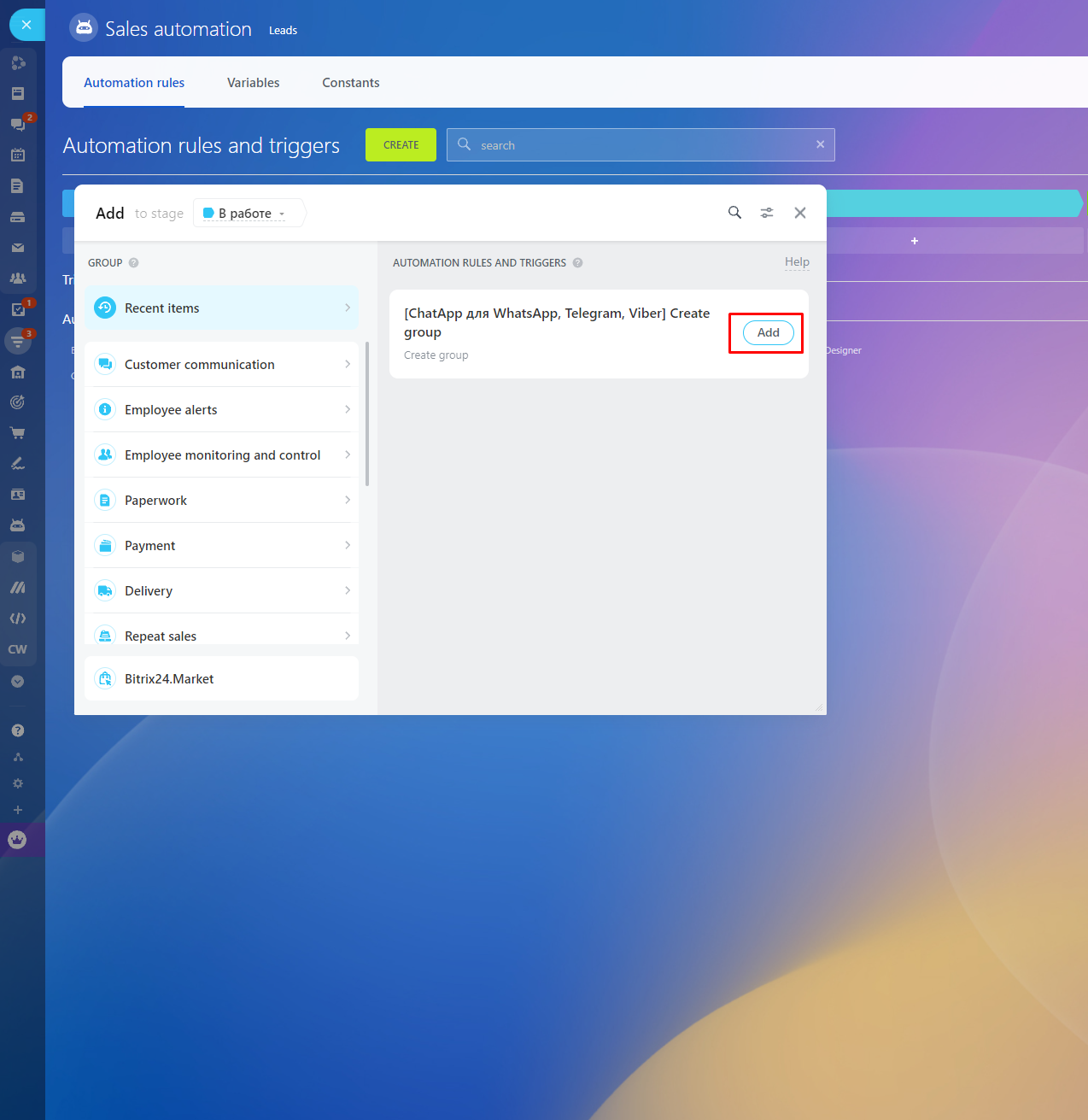
Task: Click the Help link in rules panel
Action: (x=797, y=262)
